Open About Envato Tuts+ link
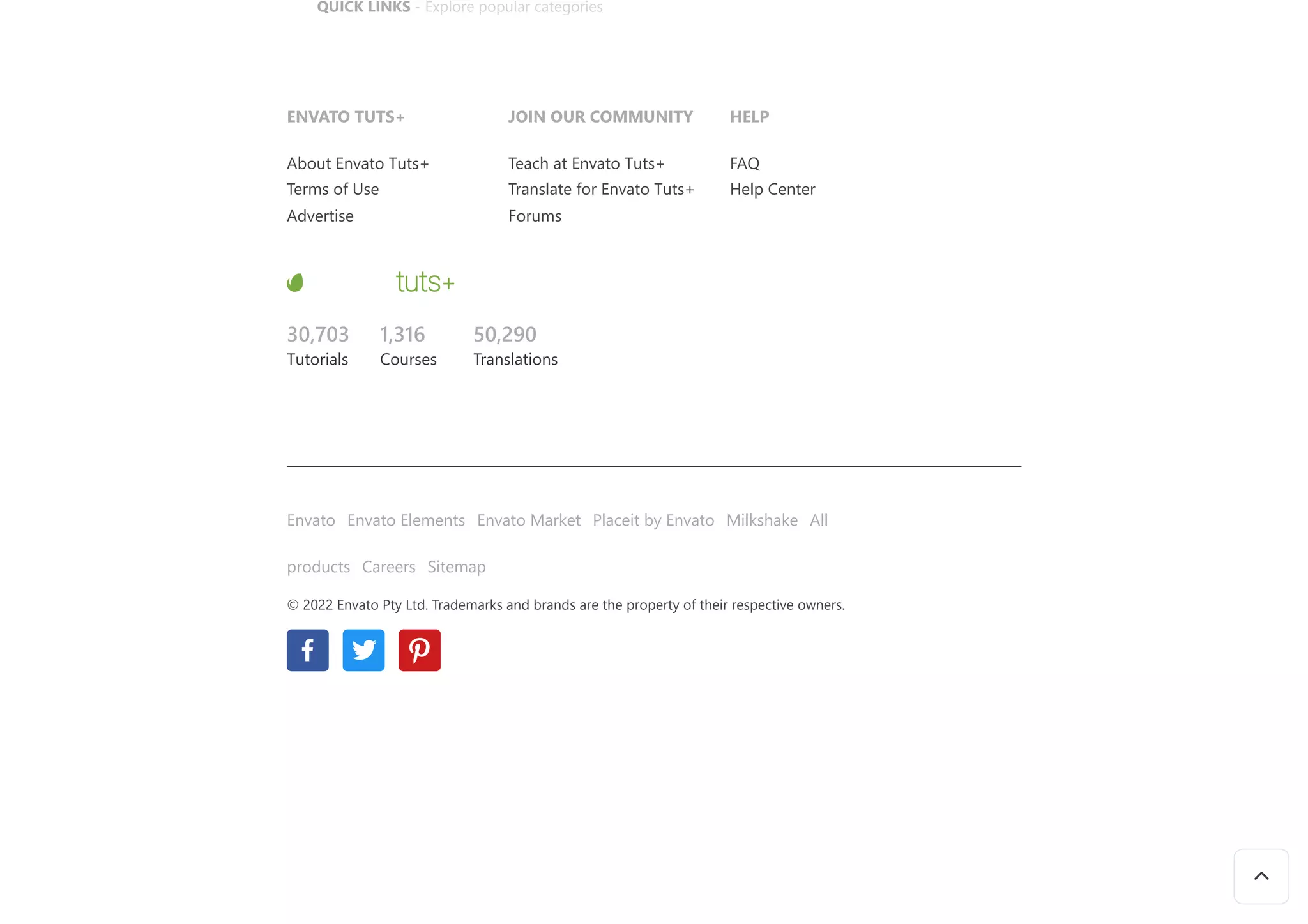This screenshot has height=924, width=1308. 358,163
